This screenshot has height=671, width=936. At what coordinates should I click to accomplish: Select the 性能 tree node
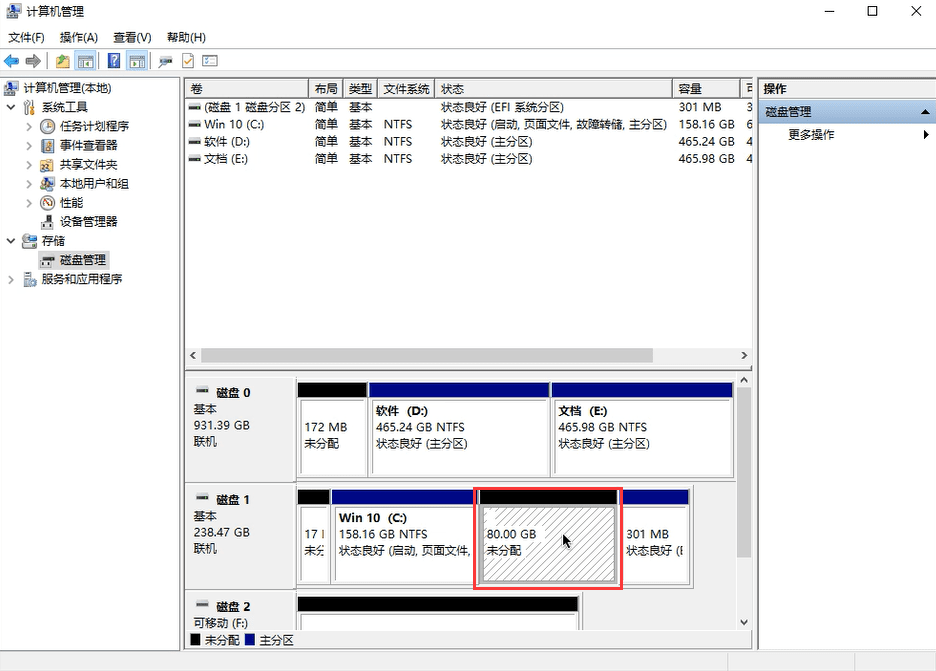click(71, 203)
